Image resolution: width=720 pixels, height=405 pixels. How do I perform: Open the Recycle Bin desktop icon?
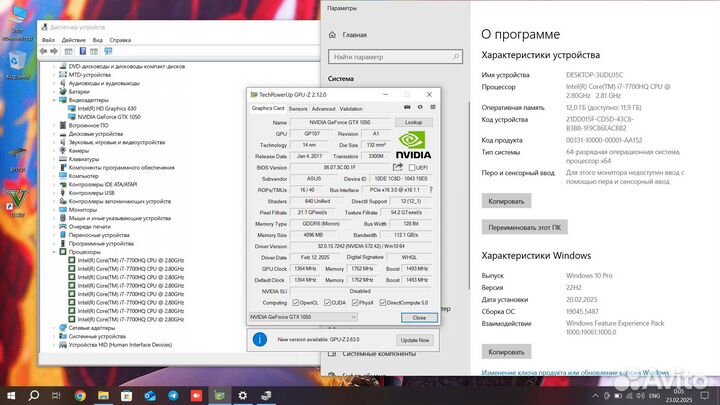pyautogui.click(x=17, y=65)
